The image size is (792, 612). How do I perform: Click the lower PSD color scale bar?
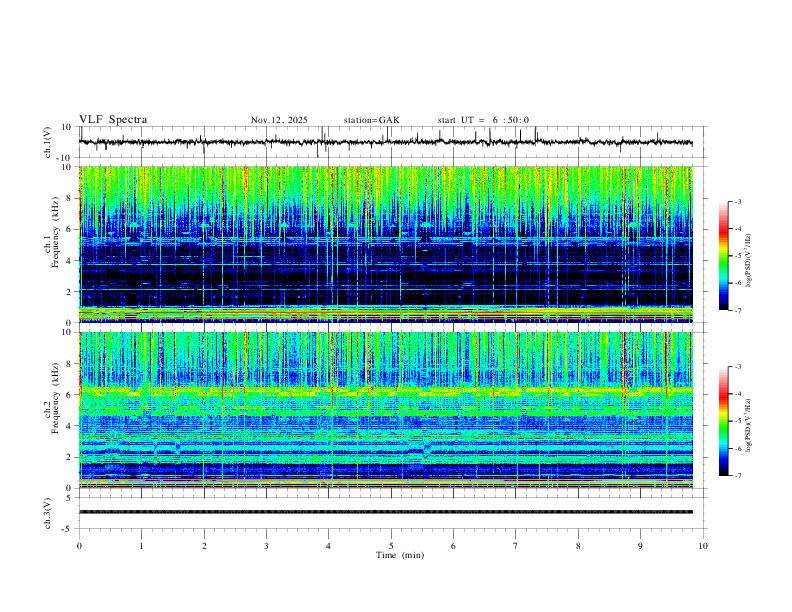pos(723,421)
